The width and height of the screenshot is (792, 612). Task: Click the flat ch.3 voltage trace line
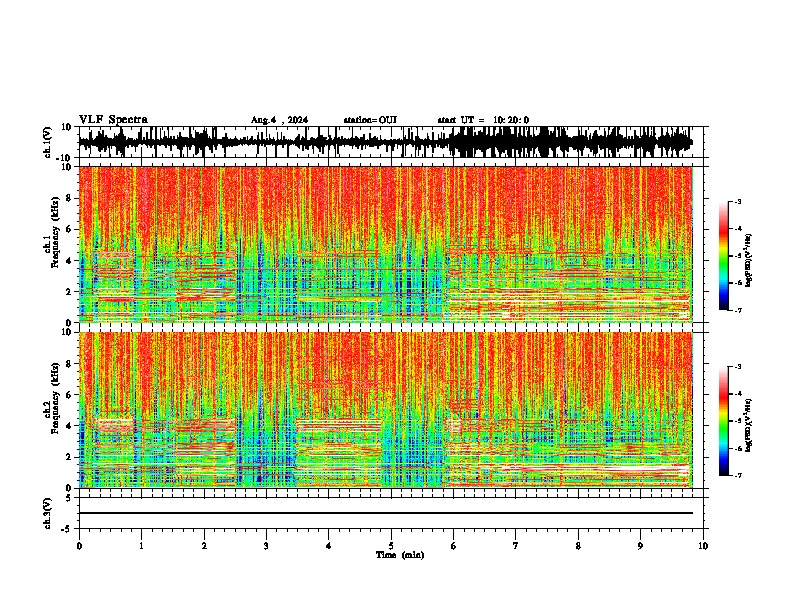coord(385,513)
